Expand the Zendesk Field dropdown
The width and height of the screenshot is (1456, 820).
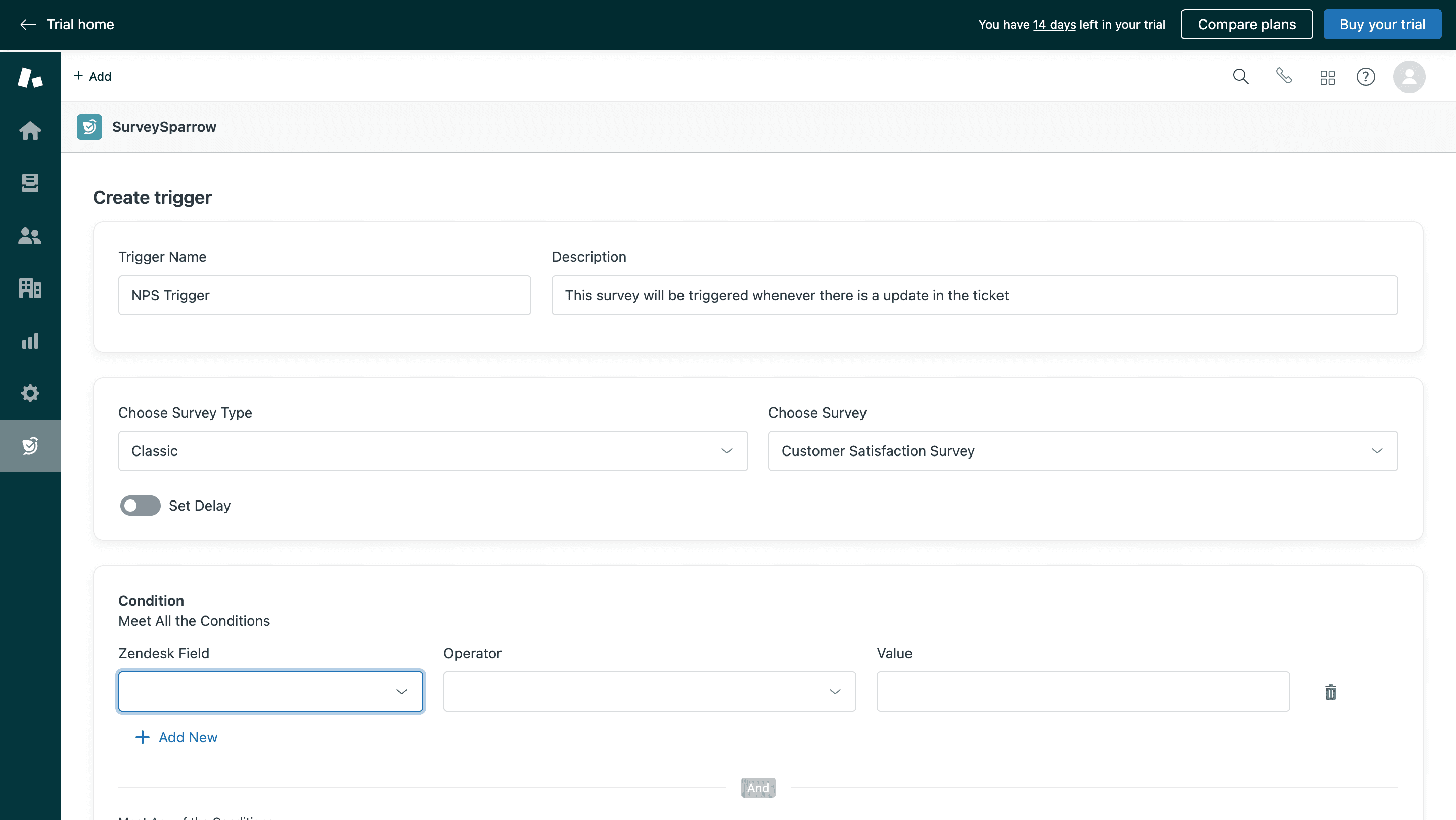click(x=270, y=692)
